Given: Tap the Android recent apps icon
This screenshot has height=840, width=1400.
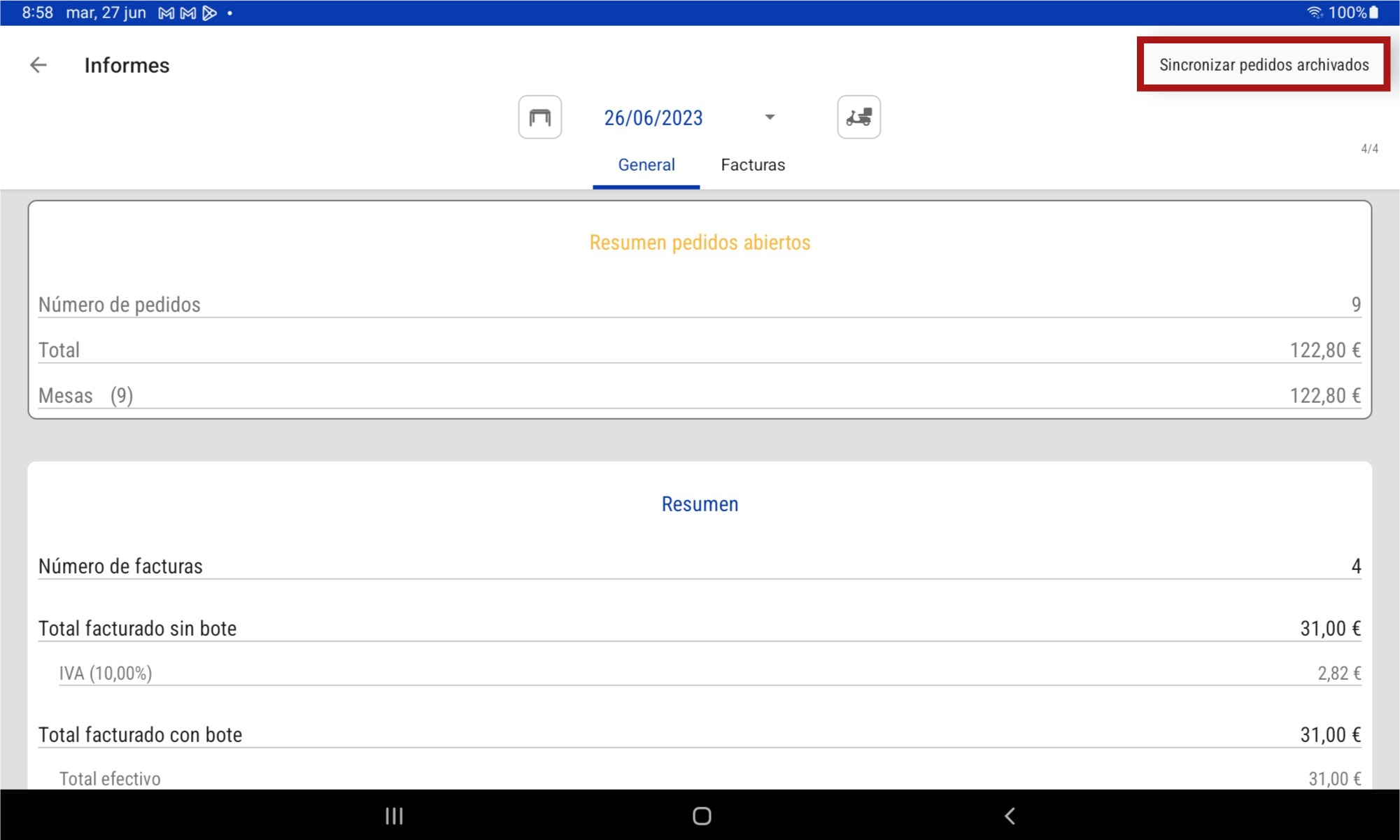Looking at the screenshot, I should pyautogui.click(x=395, y=816).
